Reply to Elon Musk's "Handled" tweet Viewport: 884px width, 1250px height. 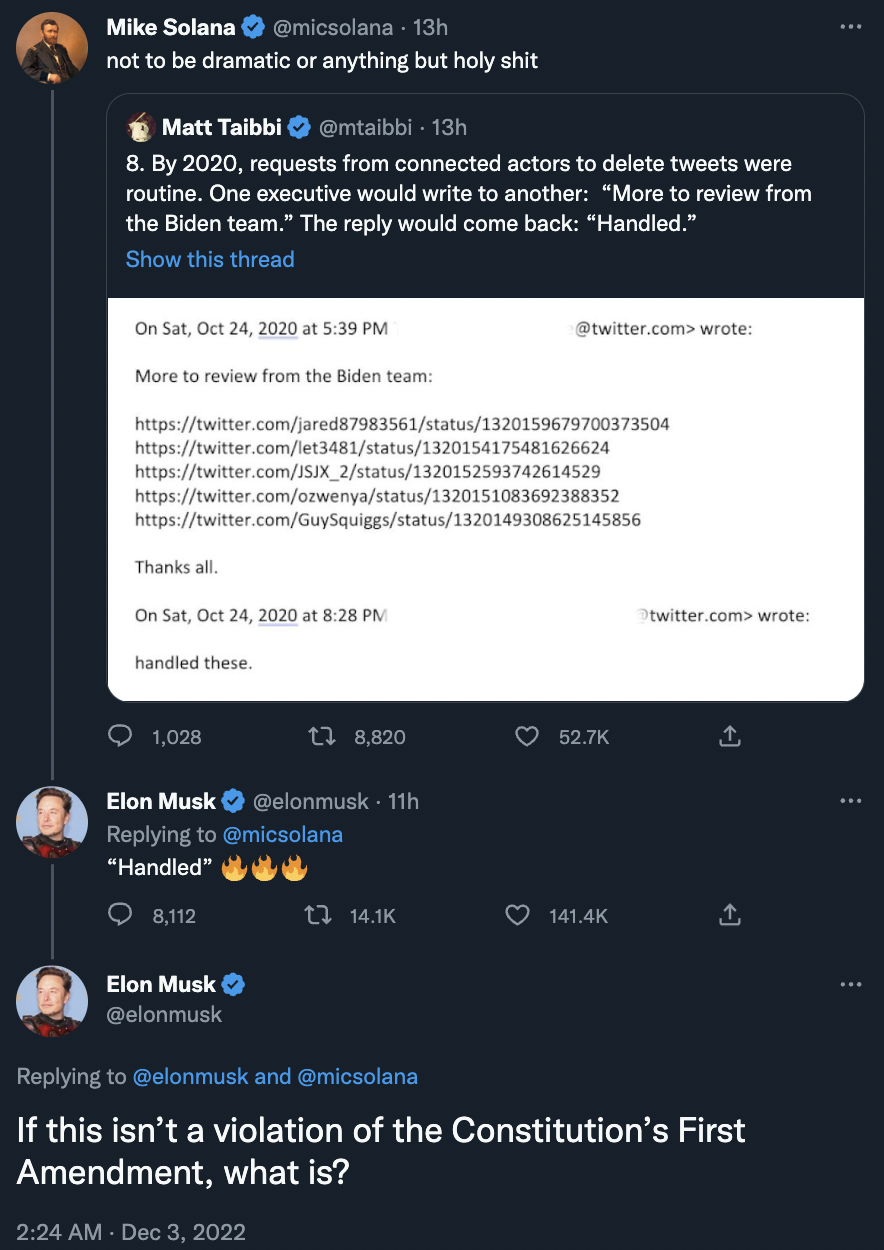pyautogui.click(x=121, y=915)
